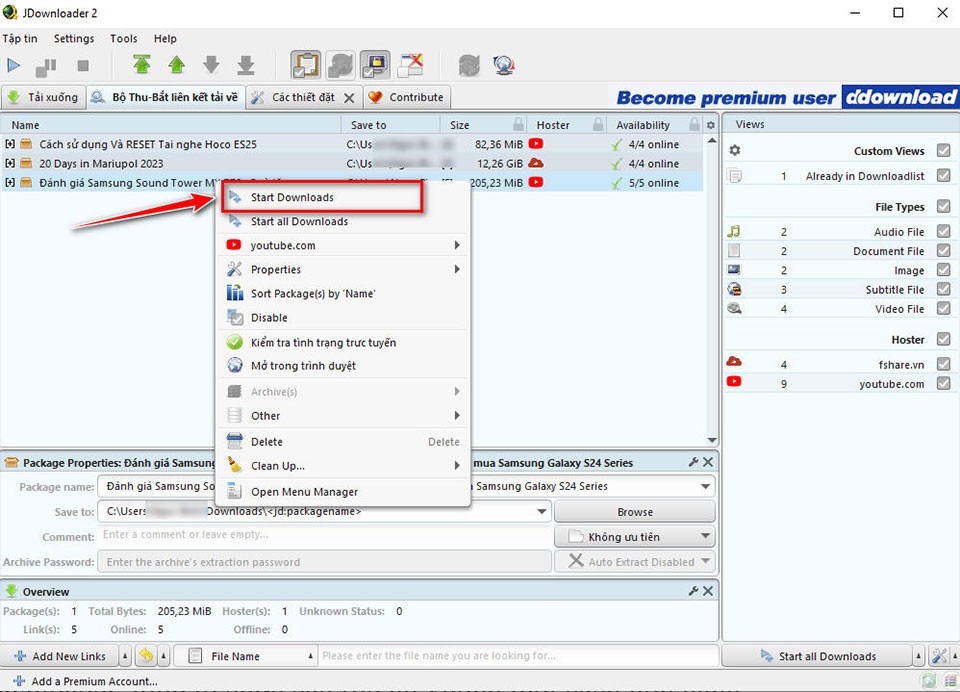This screenshot has width=960, height=692.
Task: Click the Không ưu tiên priority selector
Action: 634,536
